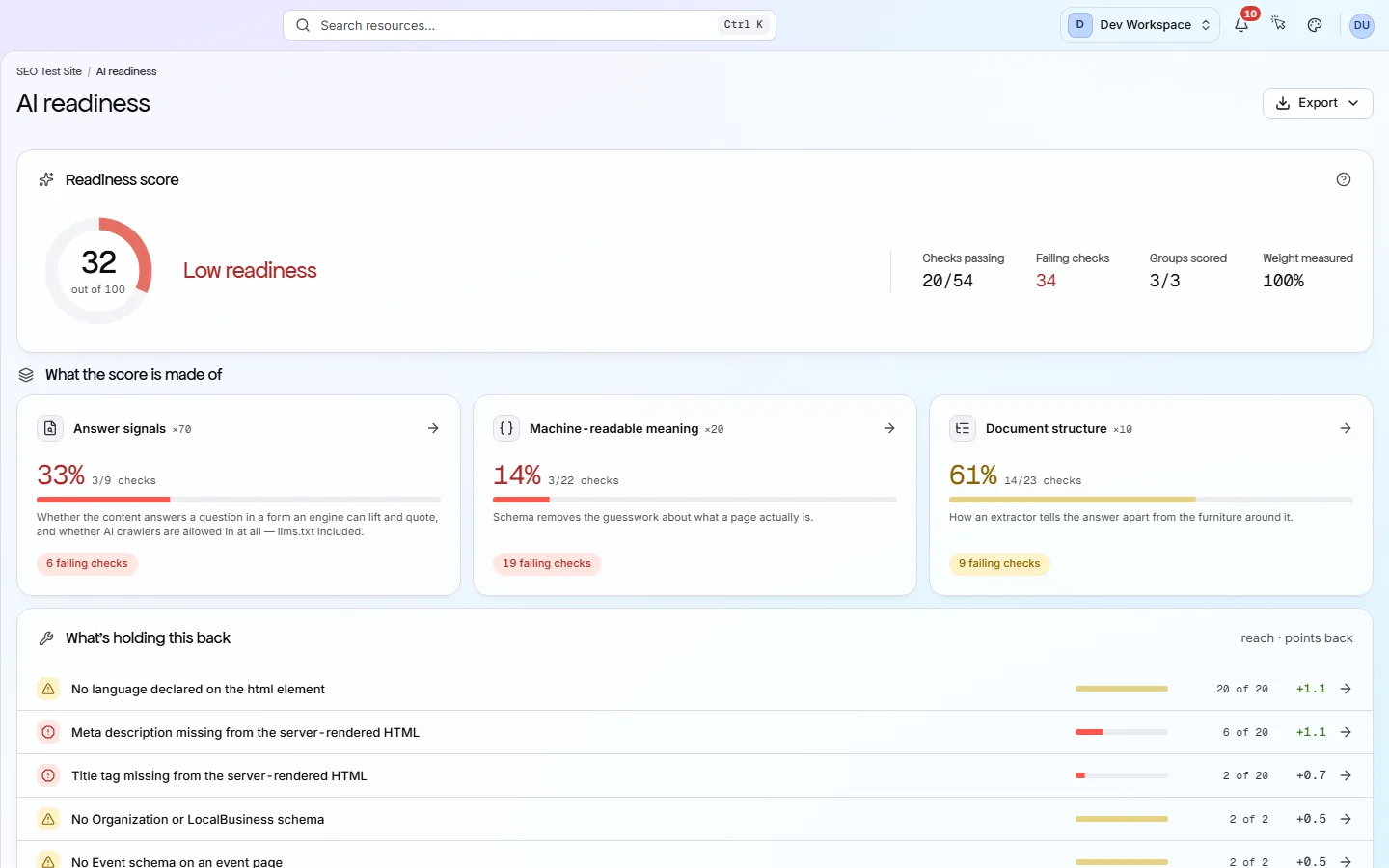This screenshot has height=868, width=1389.
Task: Click the sparkle cursor icon in header
Action: pos(1278,24)
